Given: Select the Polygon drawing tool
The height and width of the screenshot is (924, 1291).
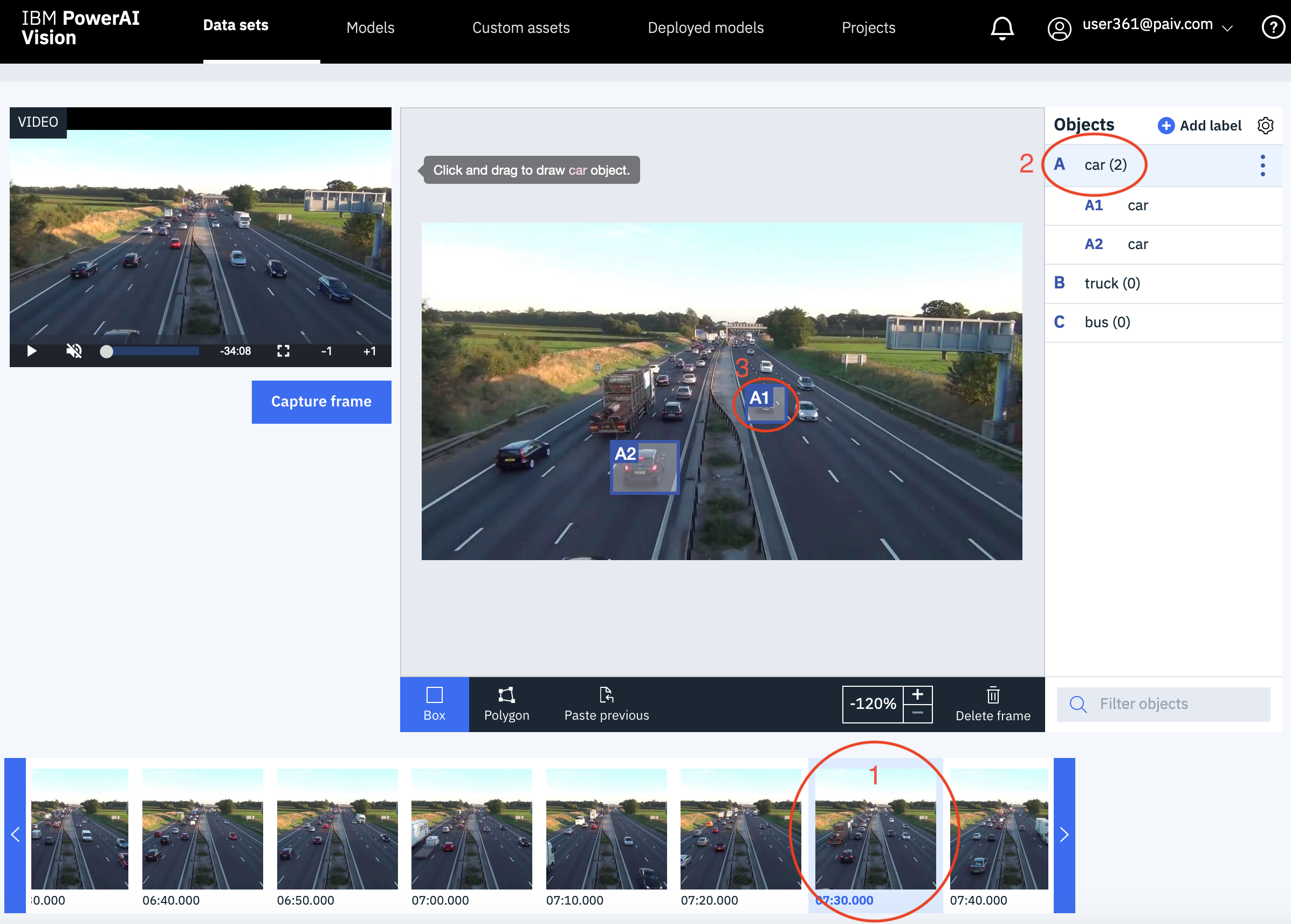Looking at the screenshot, I should (506, 703).
